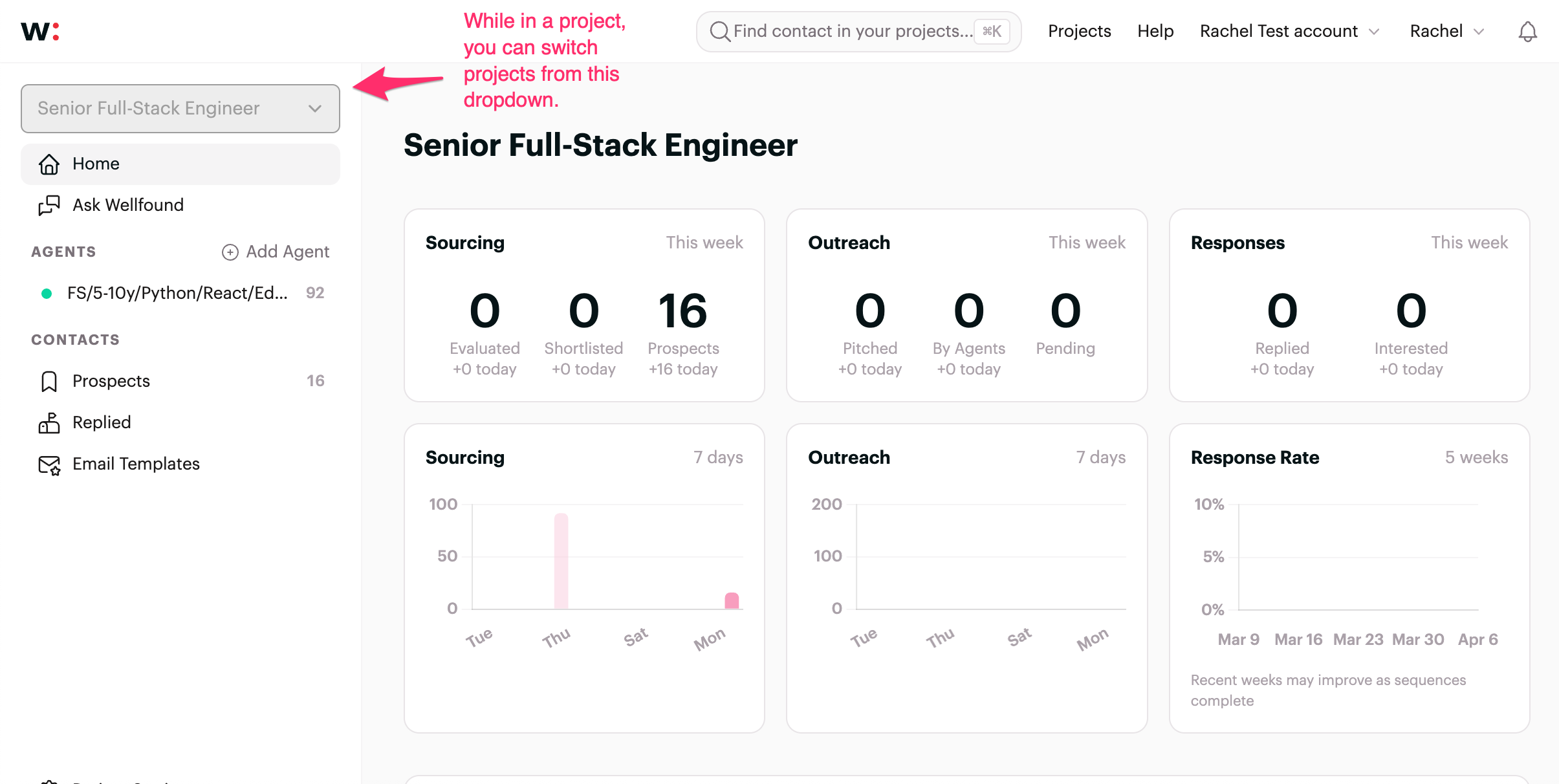1559x784 pixels.
Task: Open the Replied contacts page
Action: 102,423
